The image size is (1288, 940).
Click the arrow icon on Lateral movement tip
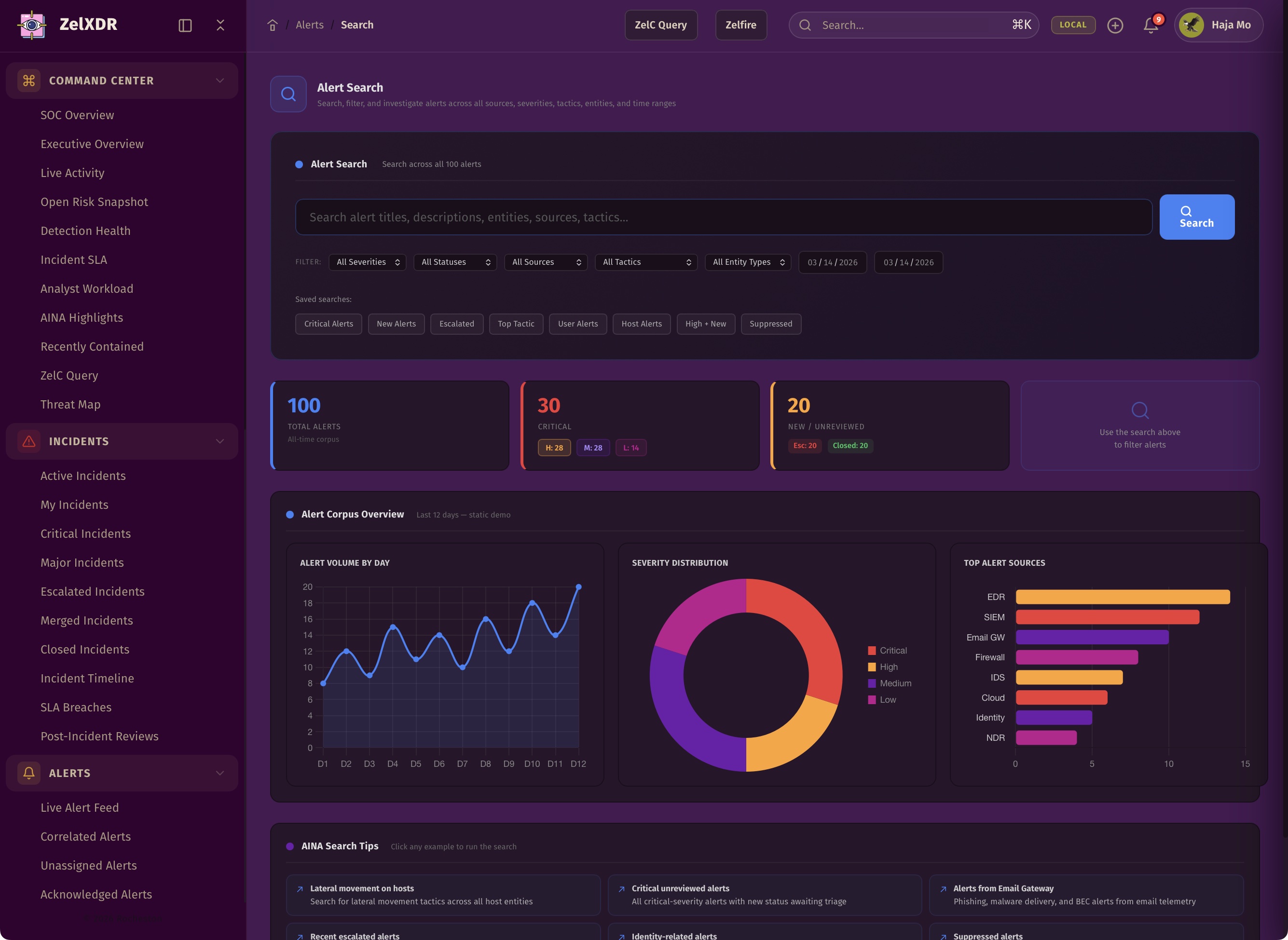[300, 889]
